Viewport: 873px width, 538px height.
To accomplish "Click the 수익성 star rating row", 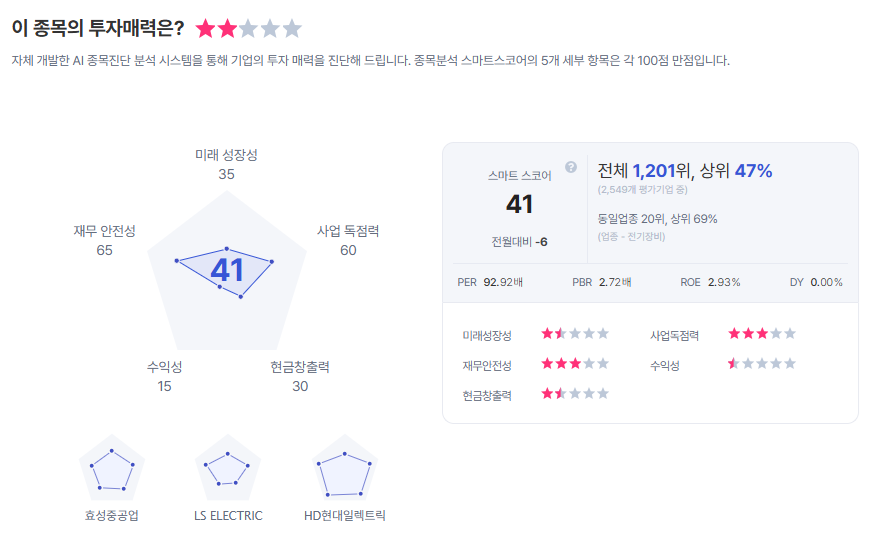I will (762, 364).
